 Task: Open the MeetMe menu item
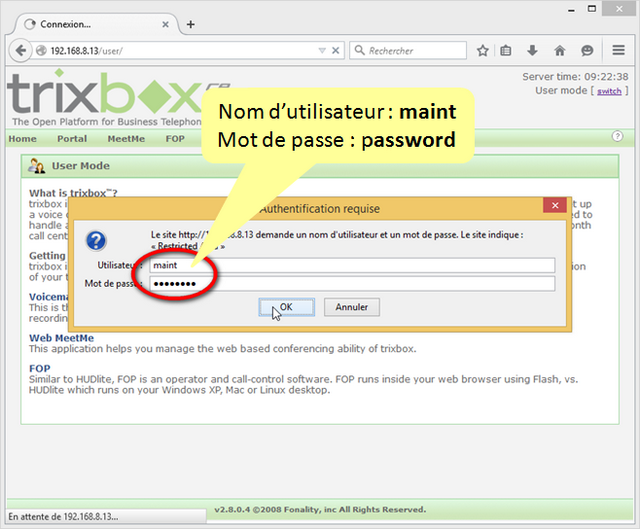tap(126, 139)
